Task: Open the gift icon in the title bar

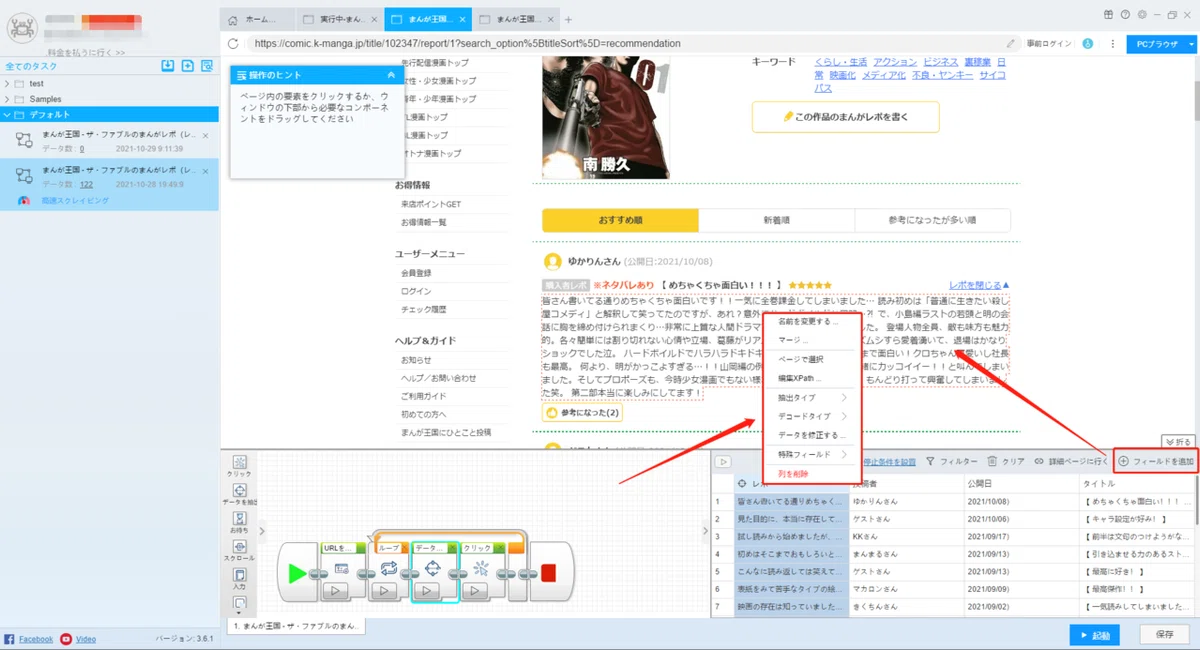Action: click(x=1108, y=14)
